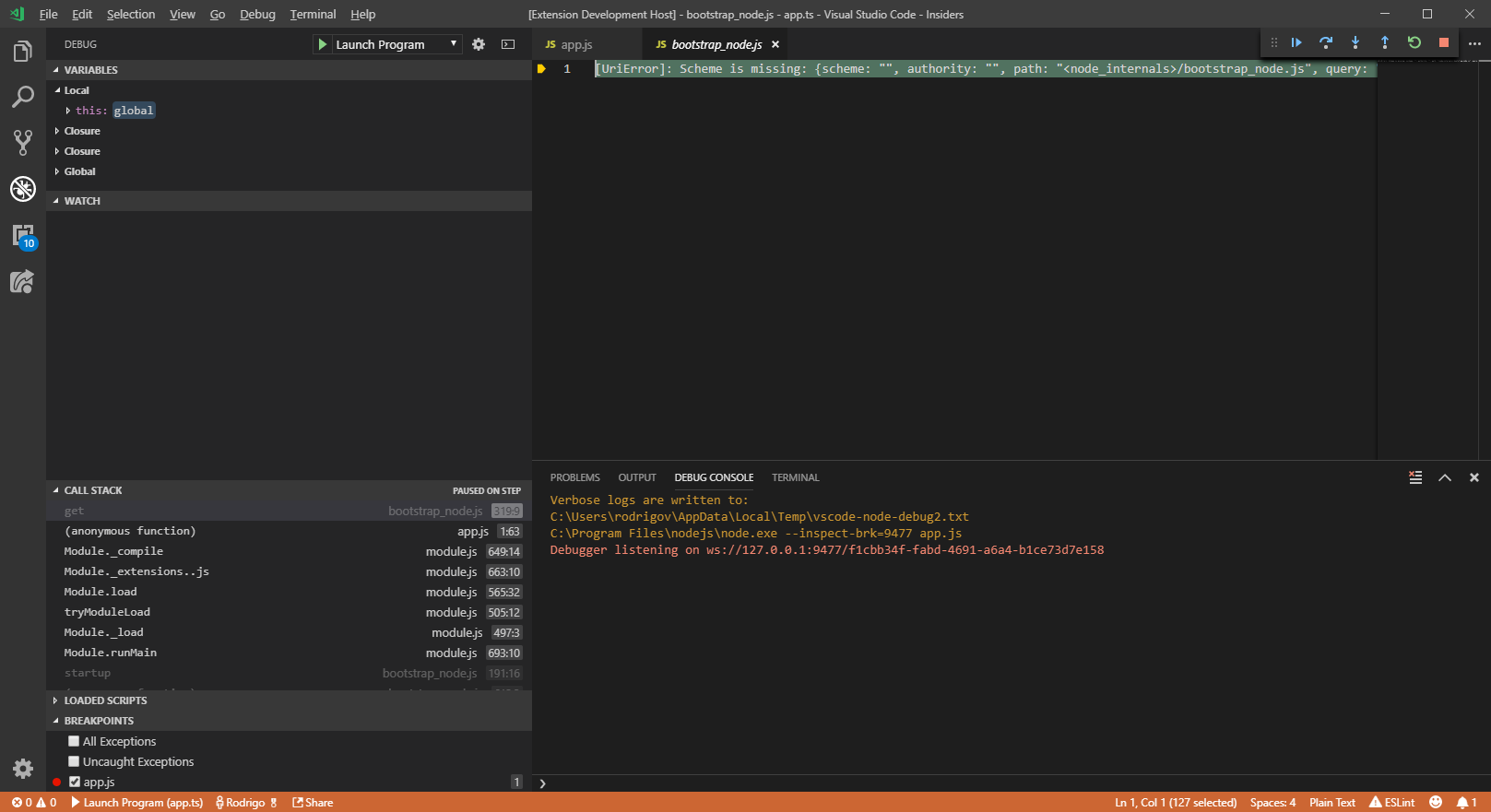Click Step Into in debug toolbar
This screenshot has width=1491, height=812.
coord(1355,42)
